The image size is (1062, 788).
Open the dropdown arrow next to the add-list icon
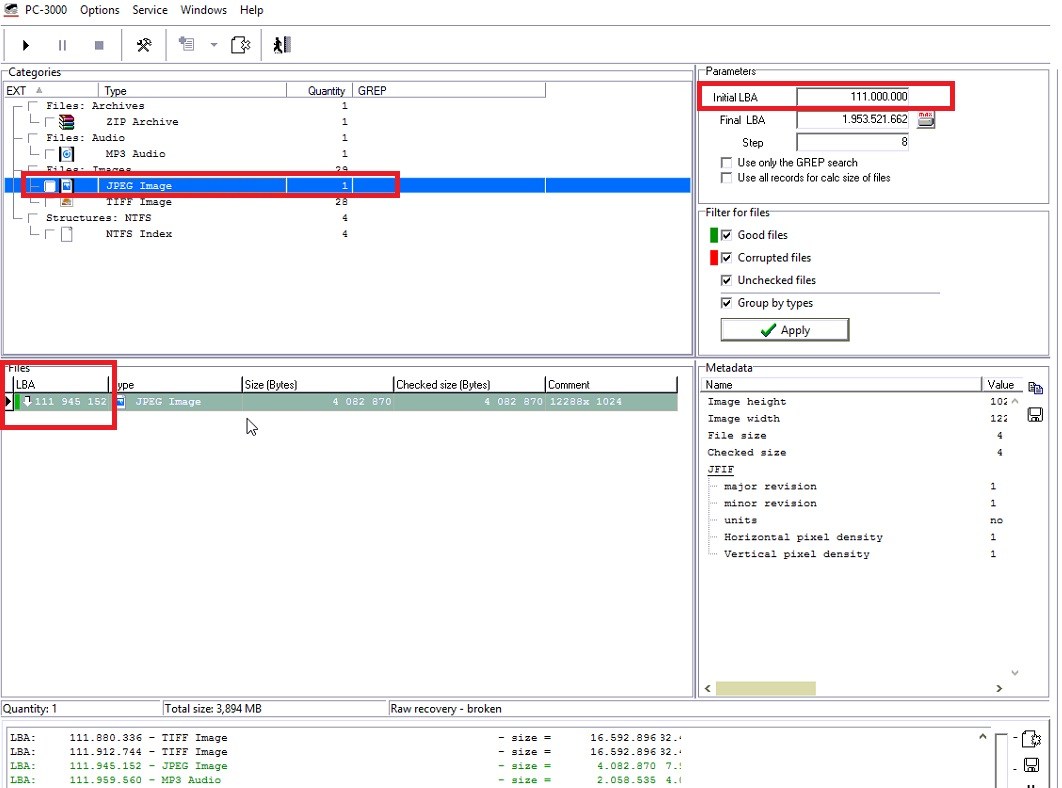point(213,45)
